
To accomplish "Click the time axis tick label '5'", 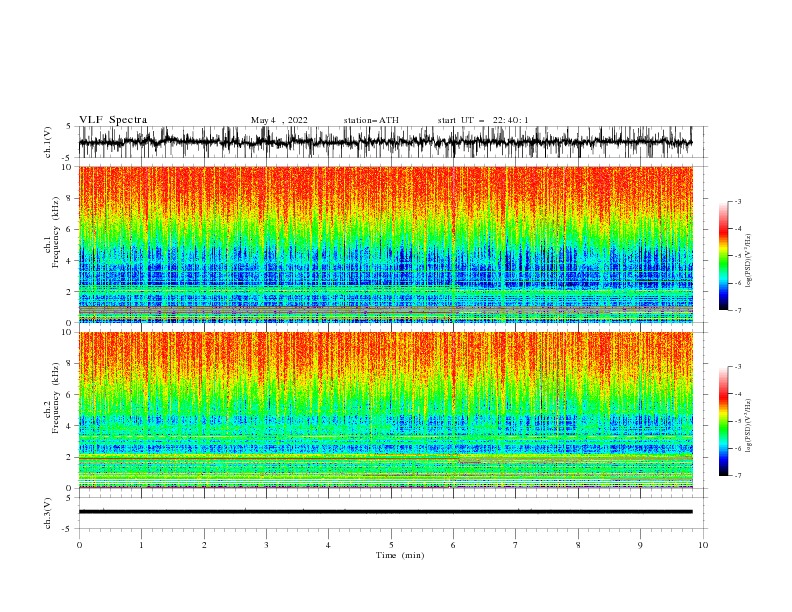I will (391, 545).
